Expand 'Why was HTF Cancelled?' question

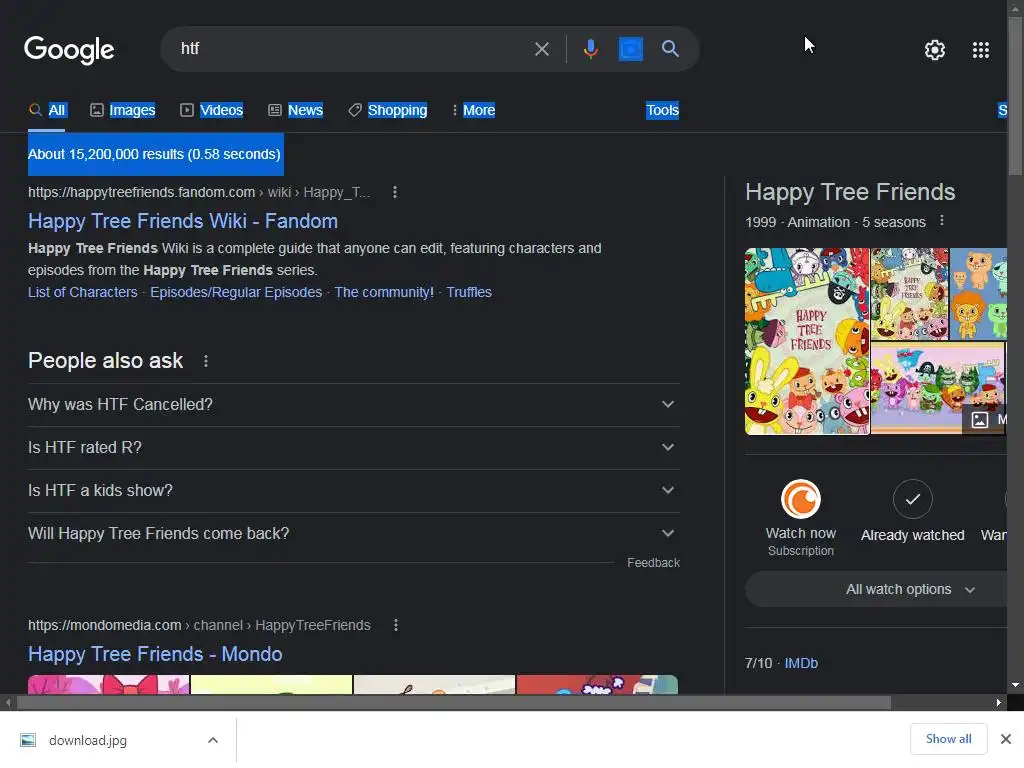pyautogui.click(x=353, y=405)
